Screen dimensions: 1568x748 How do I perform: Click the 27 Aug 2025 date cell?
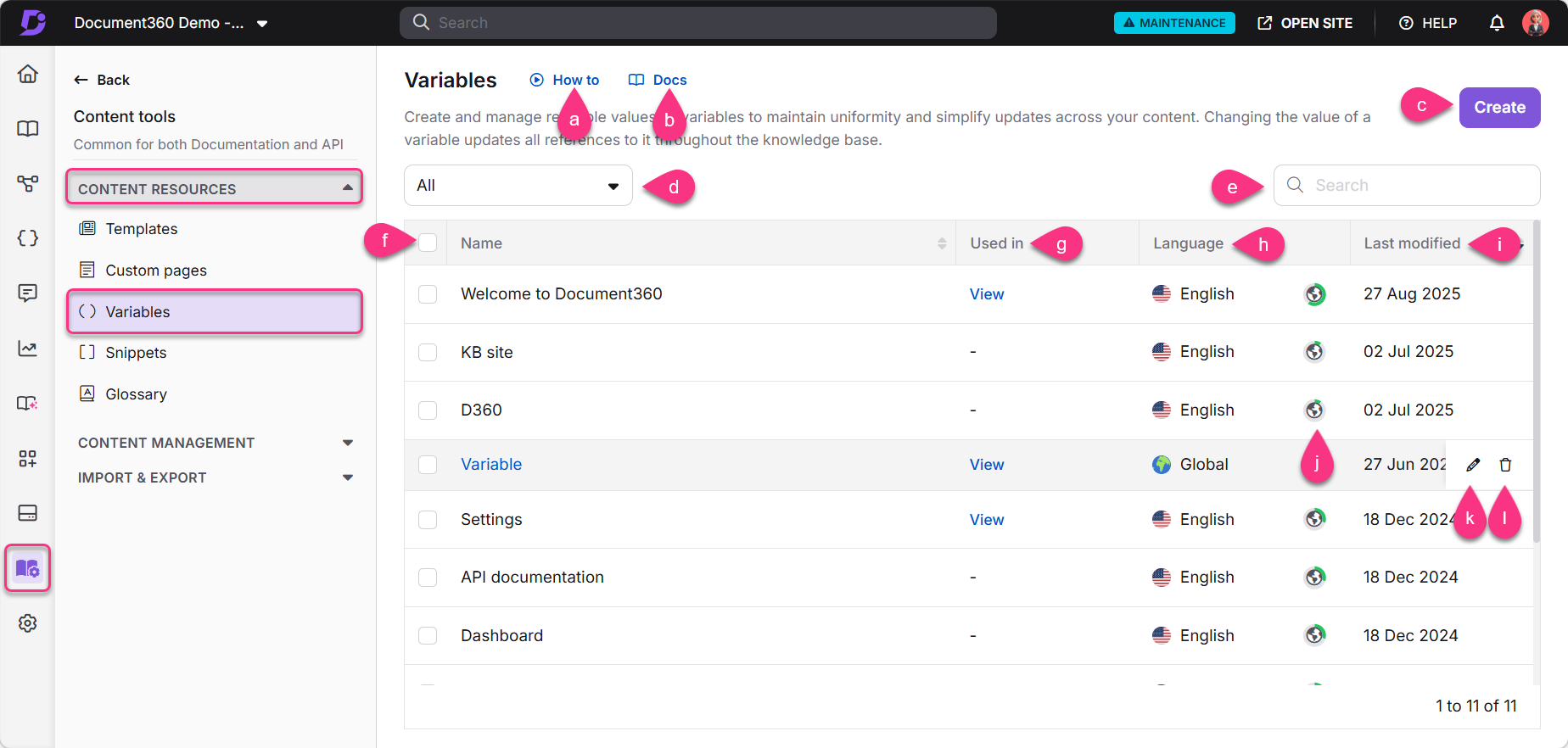(1412, 294)
